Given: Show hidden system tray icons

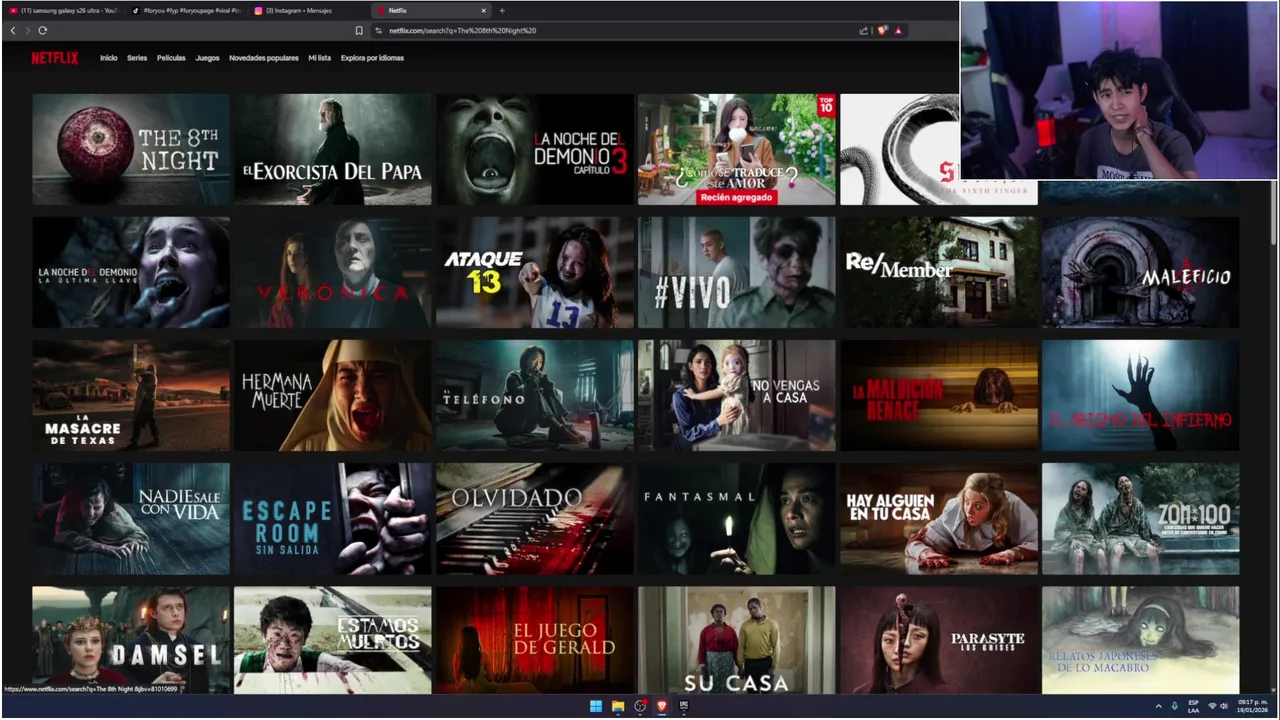Looking at the screenshot, I should coord(1159,706).
